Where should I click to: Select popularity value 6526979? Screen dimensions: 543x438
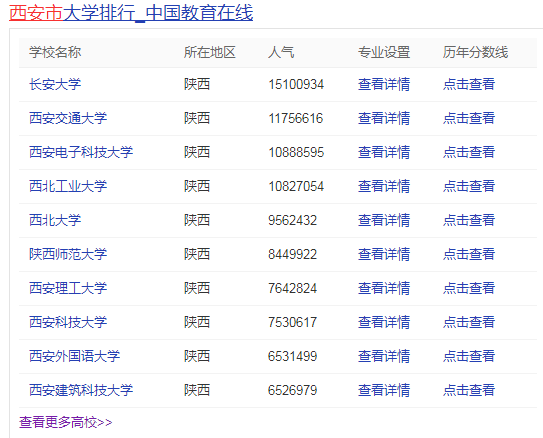[293, 390]
